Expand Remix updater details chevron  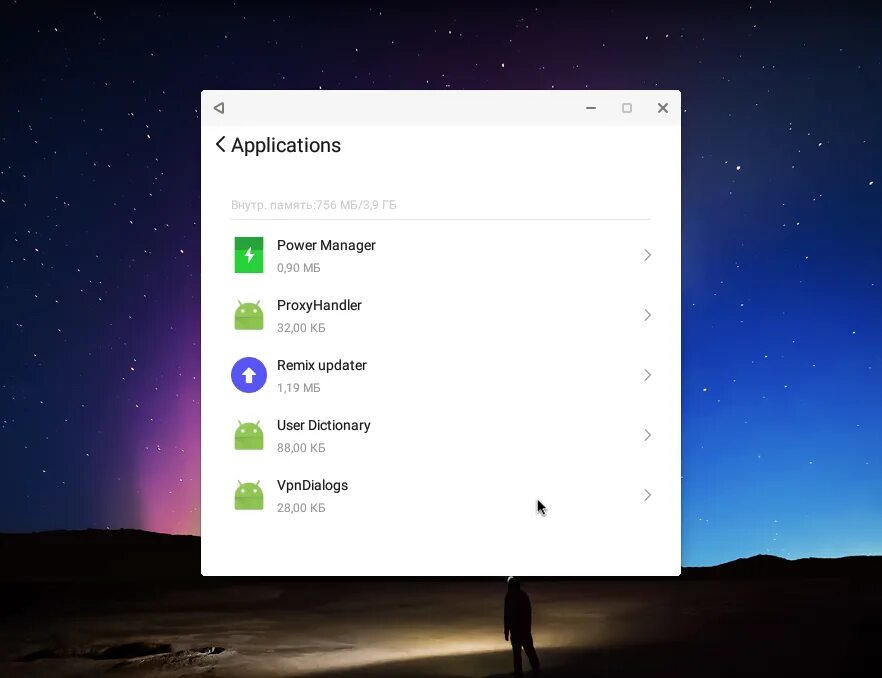point(647,375)
